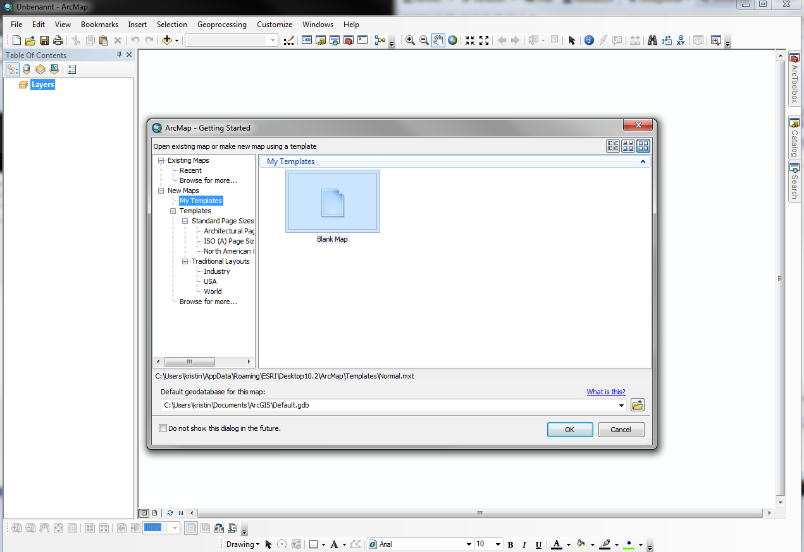The width and height of the screenshot is (804, 552).
Task: Click the Go To XY tool
Action: [680, 40]
